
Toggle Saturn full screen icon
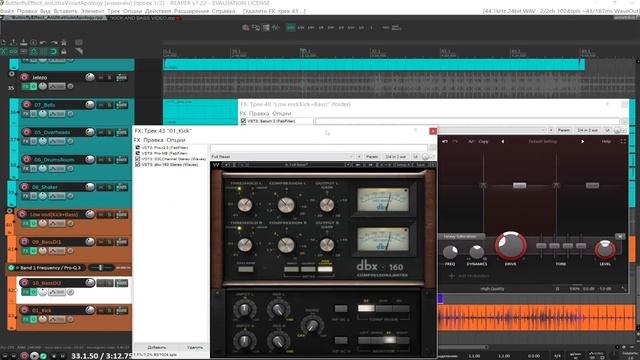(623, 142)
